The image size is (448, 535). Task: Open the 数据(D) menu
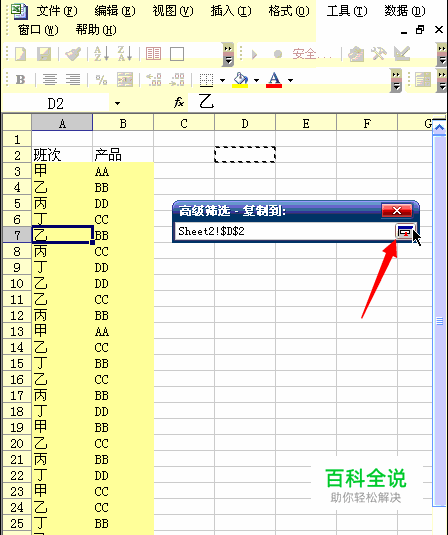pyautogui.click(x=405, y=11)
